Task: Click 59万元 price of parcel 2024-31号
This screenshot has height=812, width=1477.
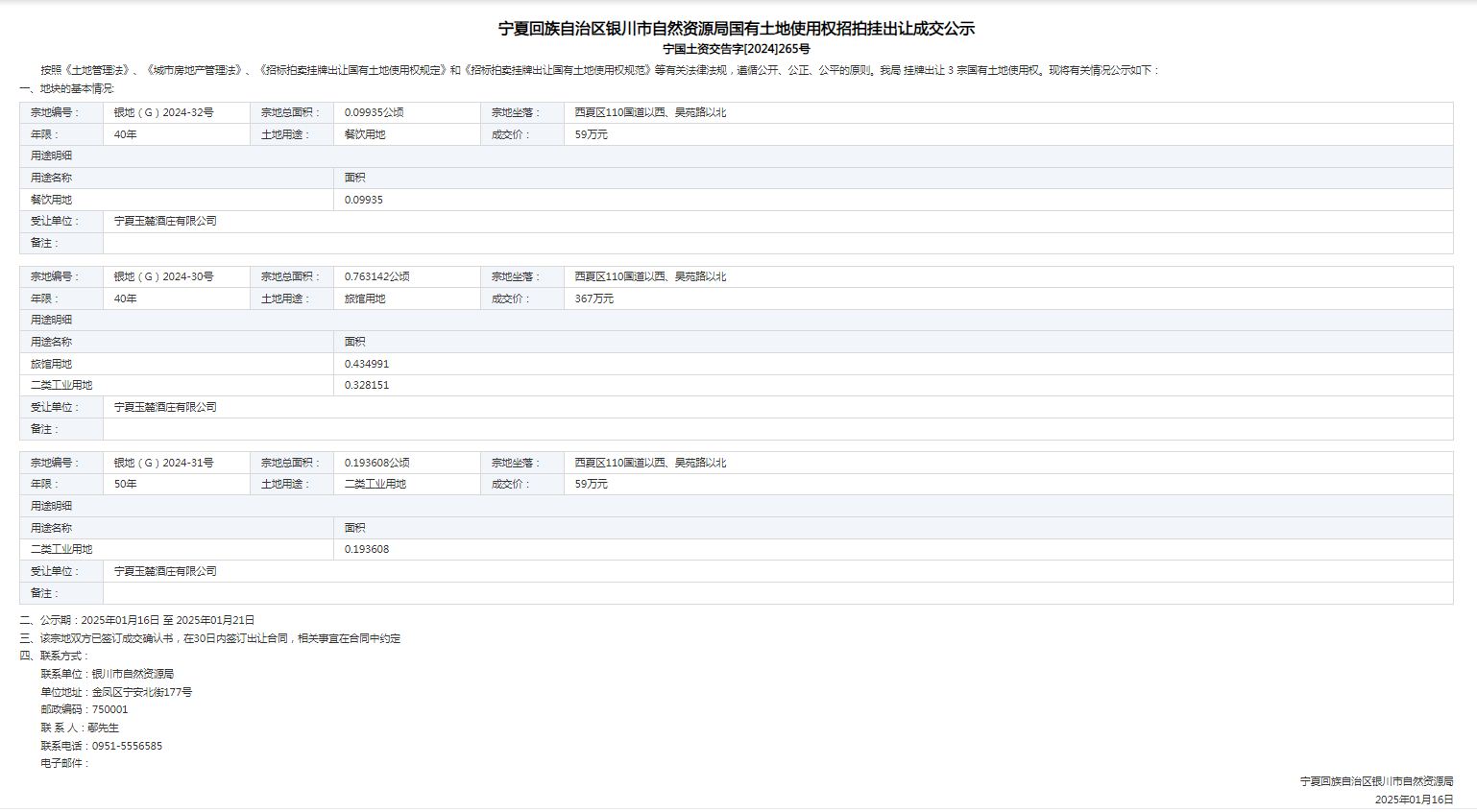Action: pyautogui.click(x=592, y=484)
